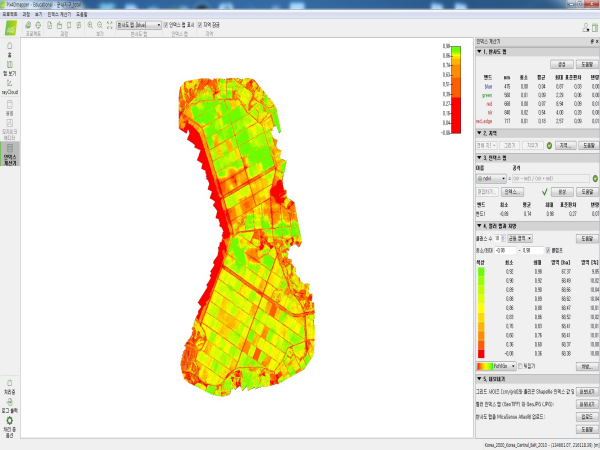Viewport: 600px width, 450px height.
Task: Click Help button in Reflectance Map section
Action: click(587, 64)
